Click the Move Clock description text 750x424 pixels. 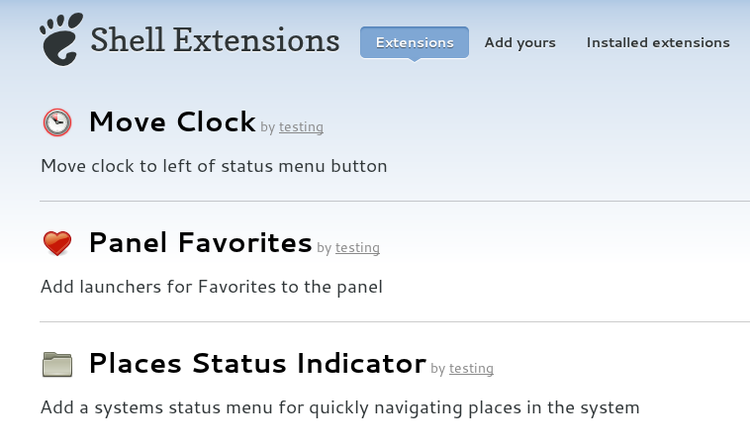pos(213,165)
